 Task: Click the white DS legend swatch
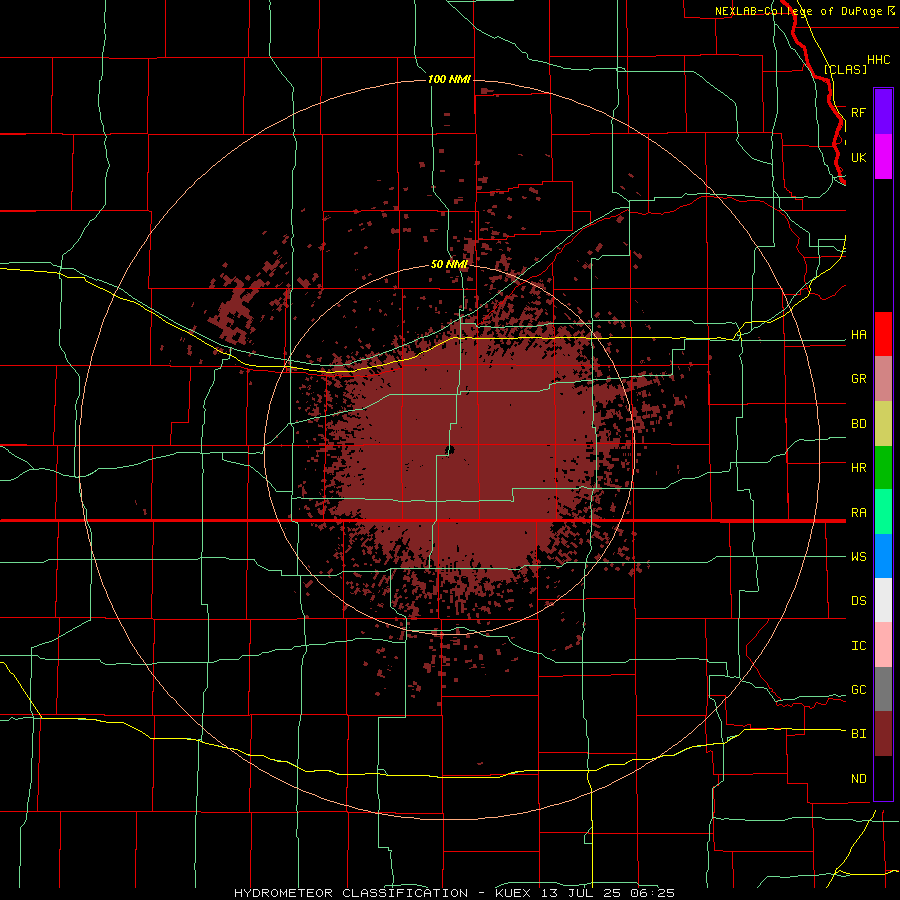883,600
